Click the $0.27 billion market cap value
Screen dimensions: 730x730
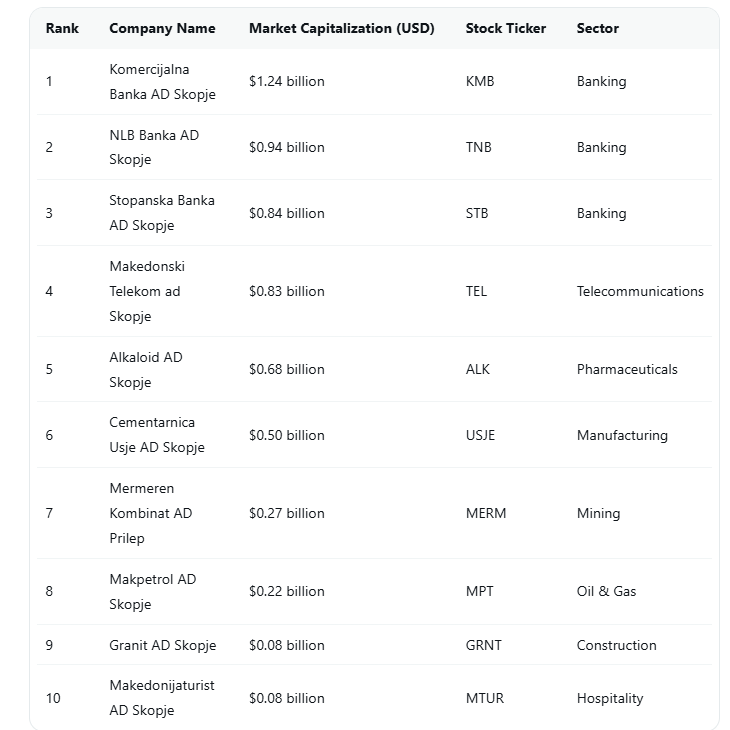pos(286,513)
